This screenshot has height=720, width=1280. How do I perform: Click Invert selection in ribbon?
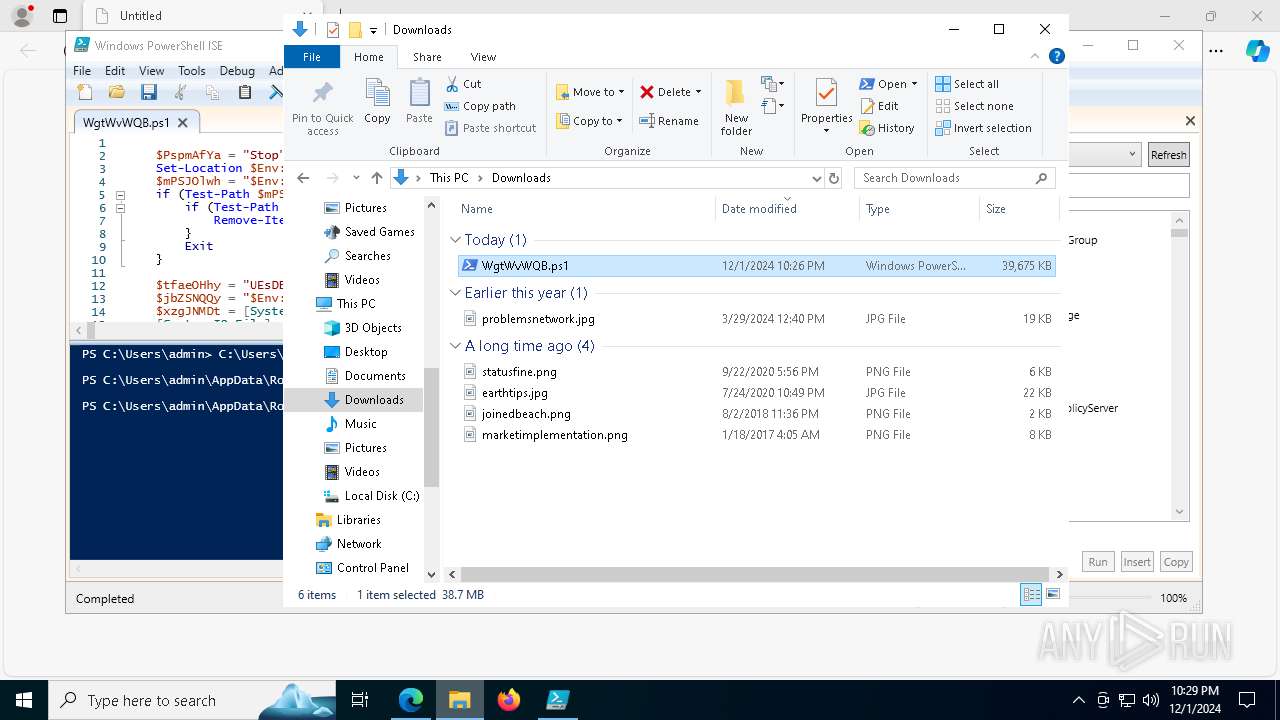983,128
